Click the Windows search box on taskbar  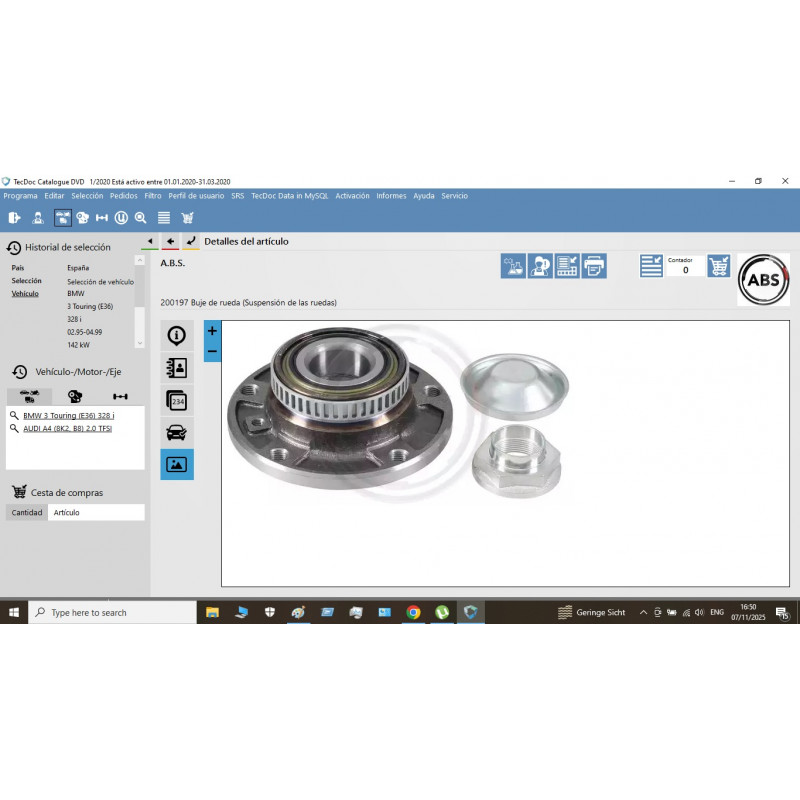[112, 612]
